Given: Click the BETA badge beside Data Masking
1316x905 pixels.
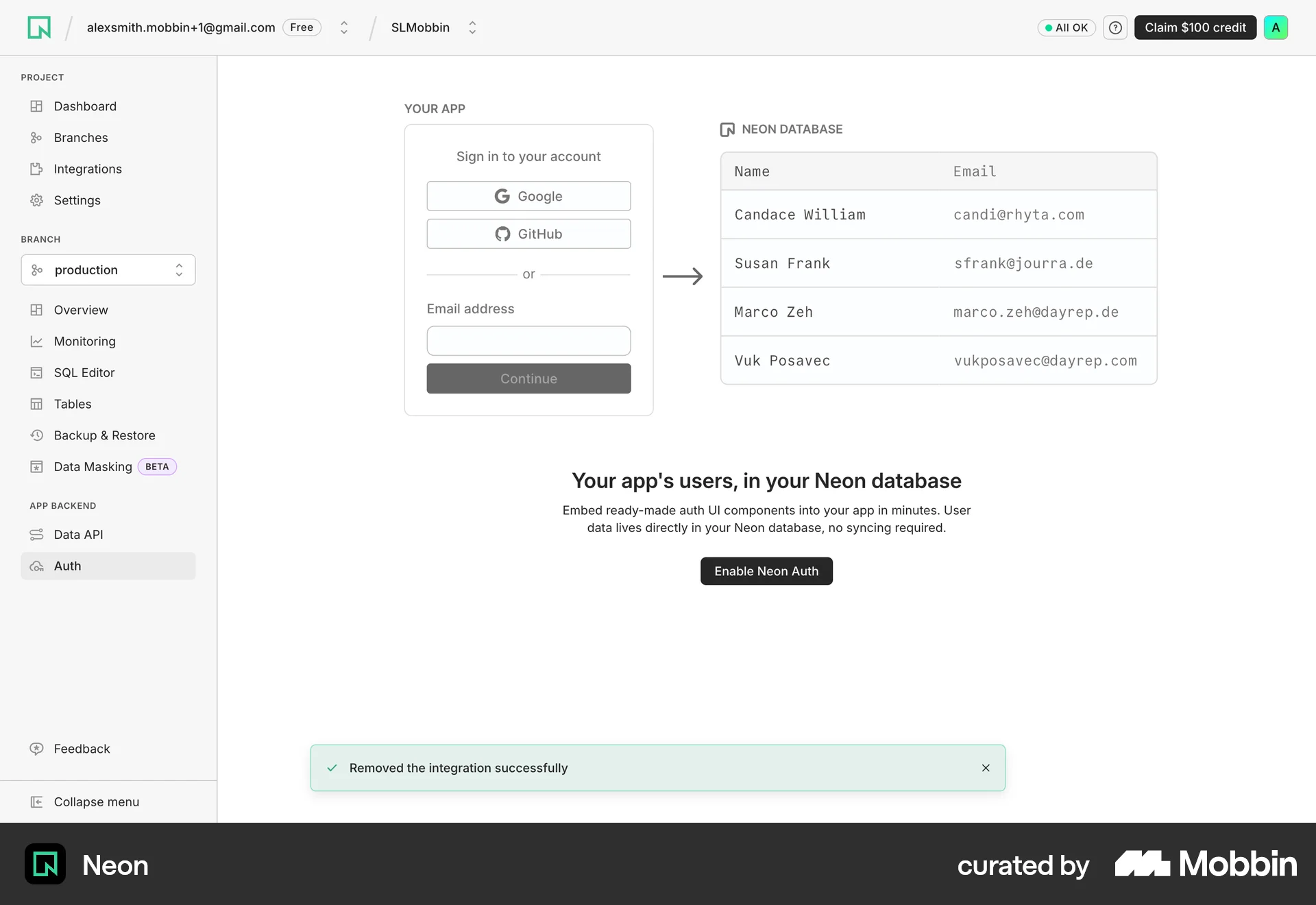Looking at the screenshot, I should pyautogui.click(x=157, y=467).
